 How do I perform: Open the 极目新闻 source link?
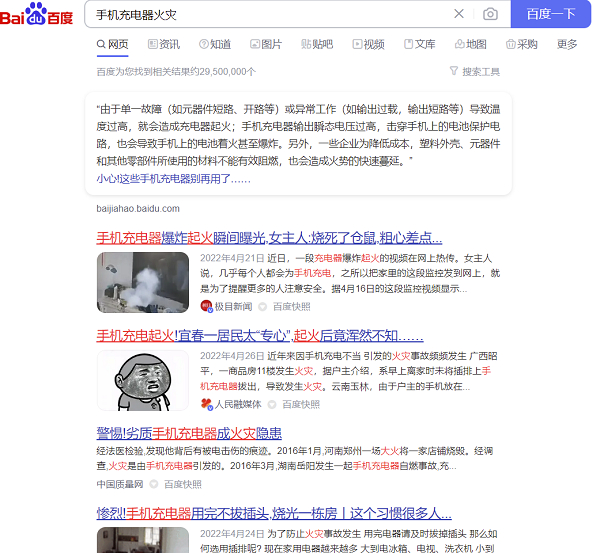click(x=233, y=307)
